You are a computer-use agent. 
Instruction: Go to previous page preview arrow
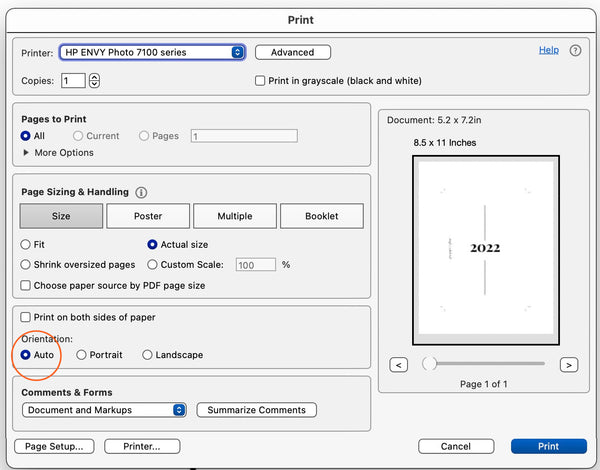pyautogui.click(x=398, y=365)
